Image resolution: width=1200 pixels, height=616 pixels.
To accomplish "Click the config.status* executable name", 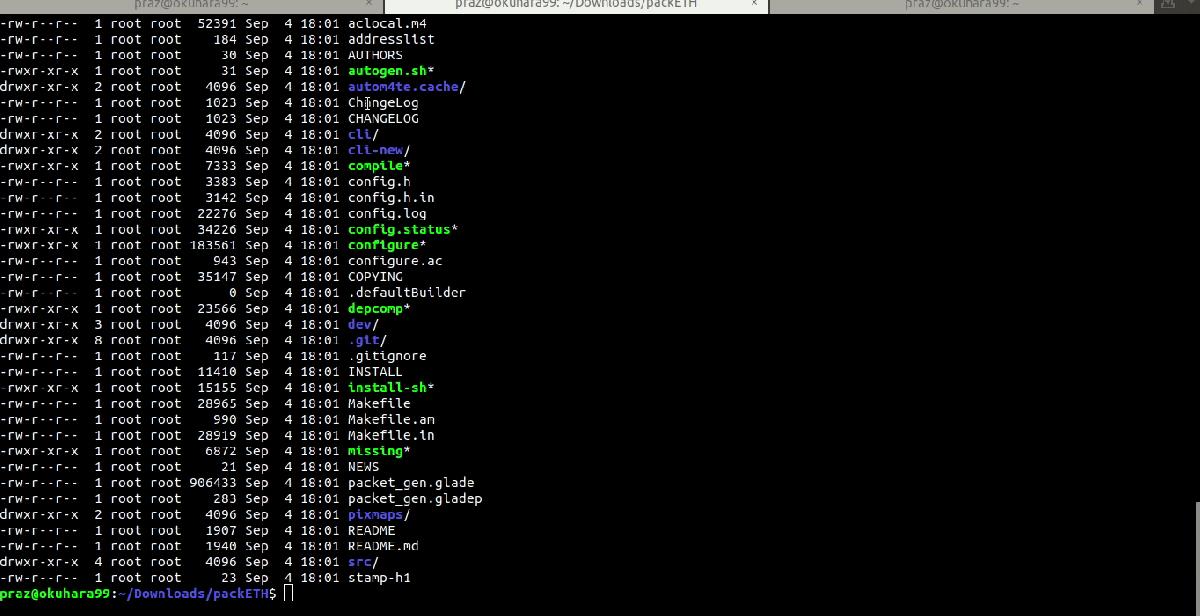I will coord(403,229).
